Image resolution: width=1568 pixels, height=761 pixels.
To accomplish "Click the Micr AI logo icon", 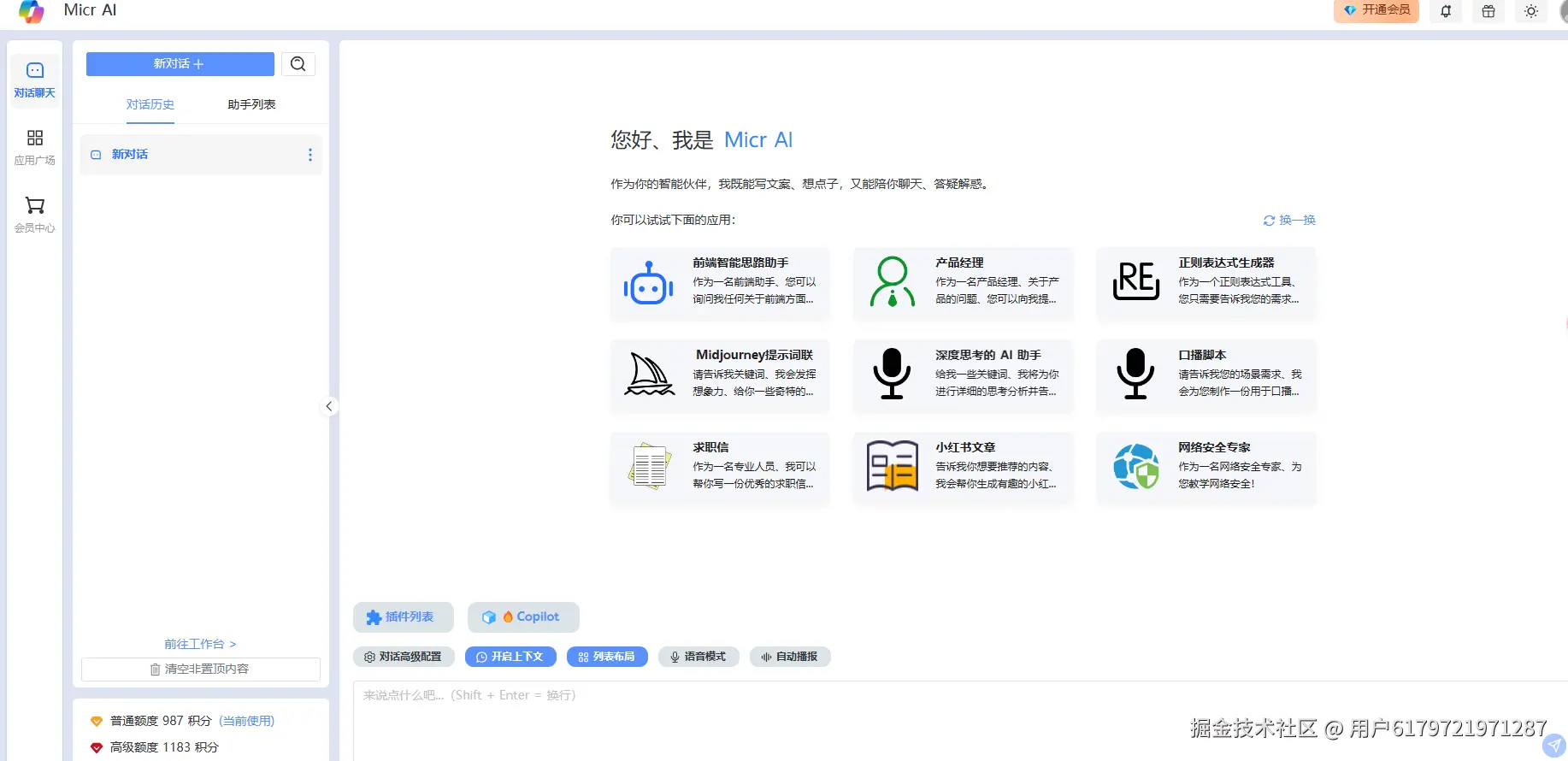I will (31, 11).
